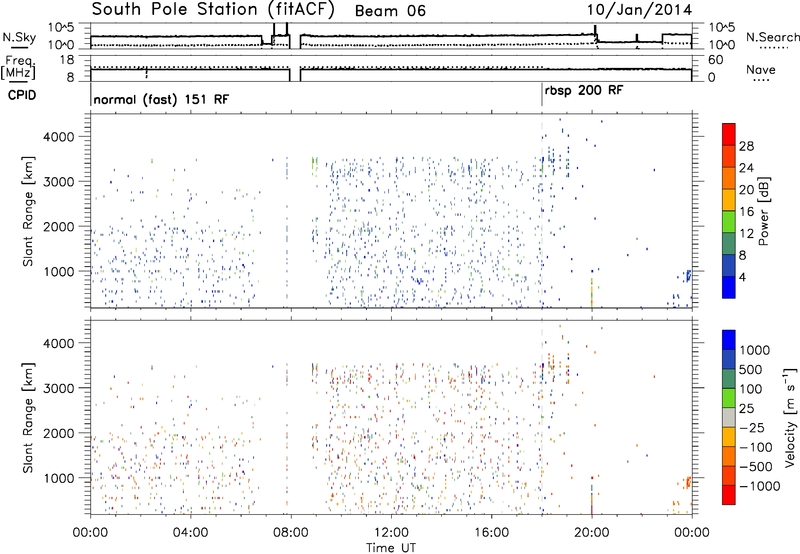The height and width of the screenshot is (554, 800).
Task: Click '4000' tick on the power panel
Action: 58,137
